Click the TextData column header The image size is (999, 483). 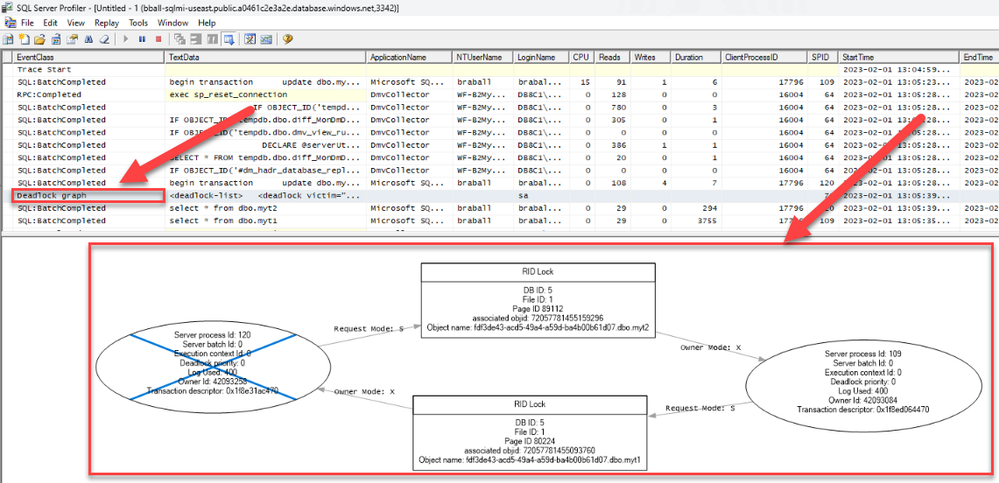pos(266,57)
